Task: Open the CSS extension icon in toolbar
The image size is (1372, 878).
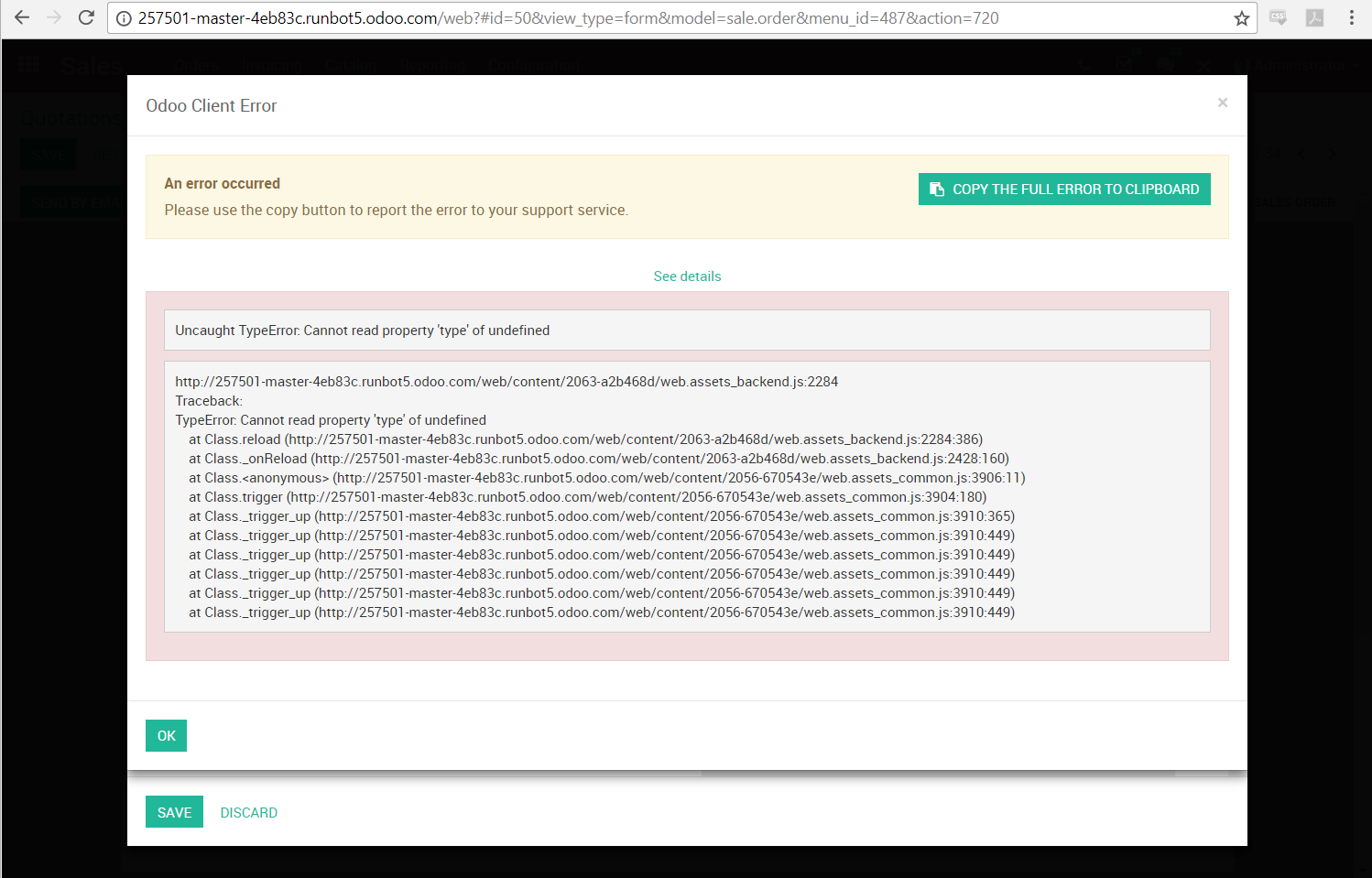Action: coord(1279,17)
